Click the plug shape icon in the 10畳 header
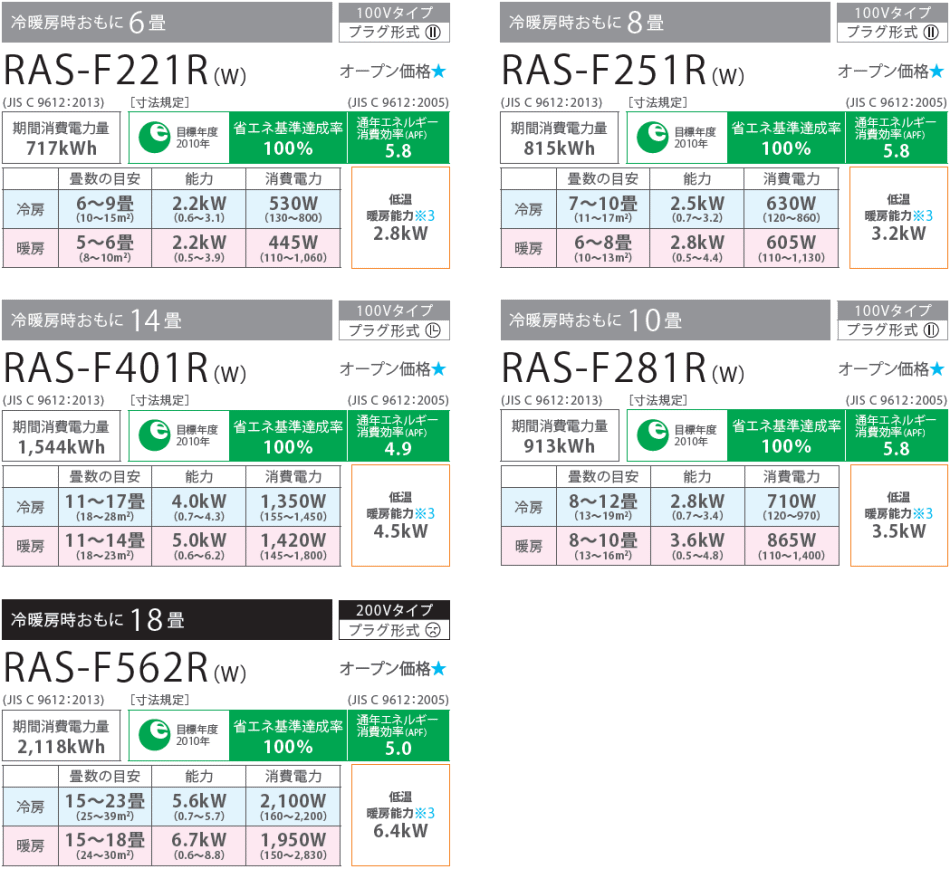The width and height of the screenshot is (950, 869). click(931, 330)
